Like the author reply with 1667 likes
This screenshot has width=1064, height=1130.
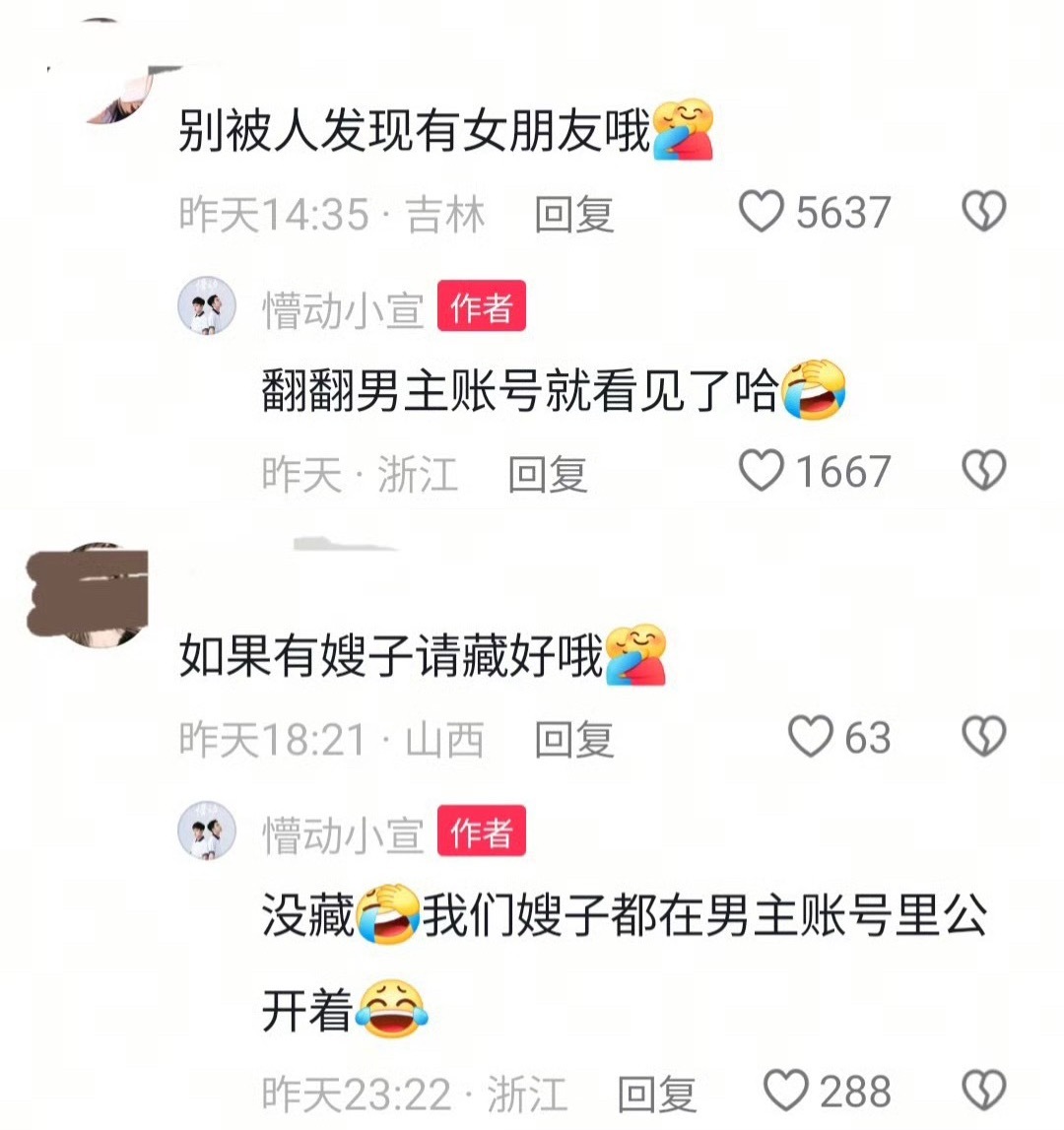[762, 471]
